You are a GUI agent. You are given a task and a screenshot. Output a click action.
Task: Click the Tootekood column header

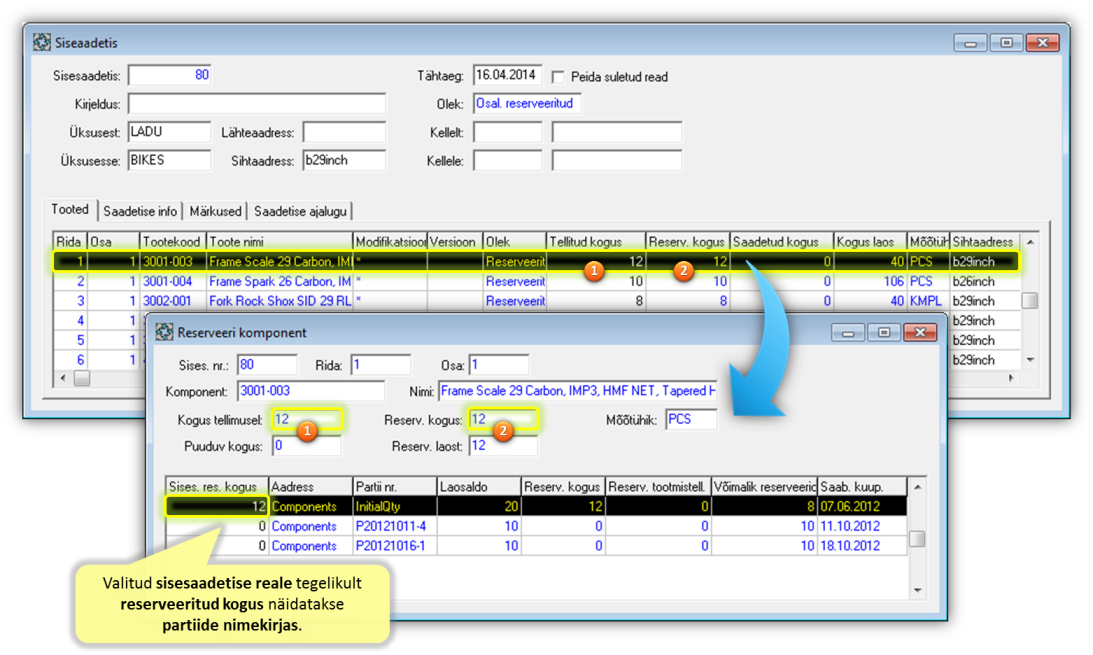click(x=172, y=242)
